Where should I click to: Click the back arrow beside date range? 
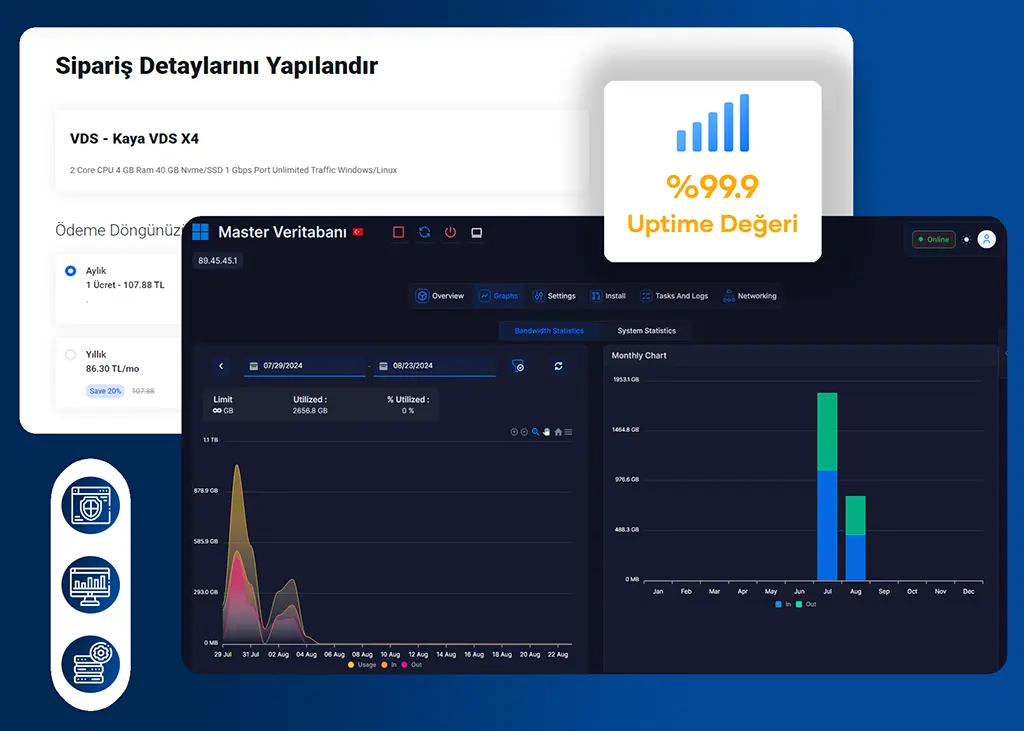click(221, 366)
